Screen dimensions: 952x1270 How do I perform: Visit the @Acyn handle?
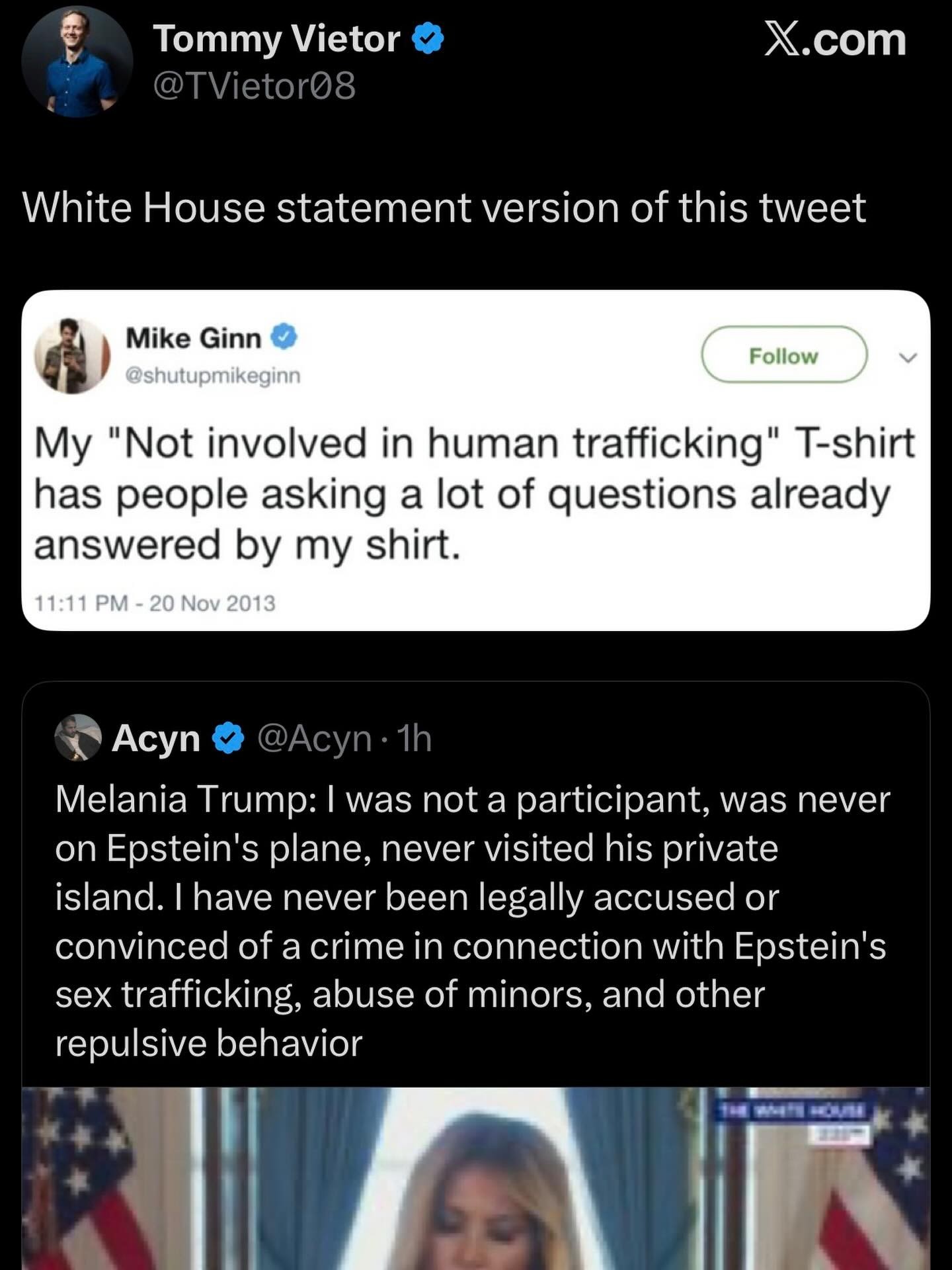(x=314, y=738)
